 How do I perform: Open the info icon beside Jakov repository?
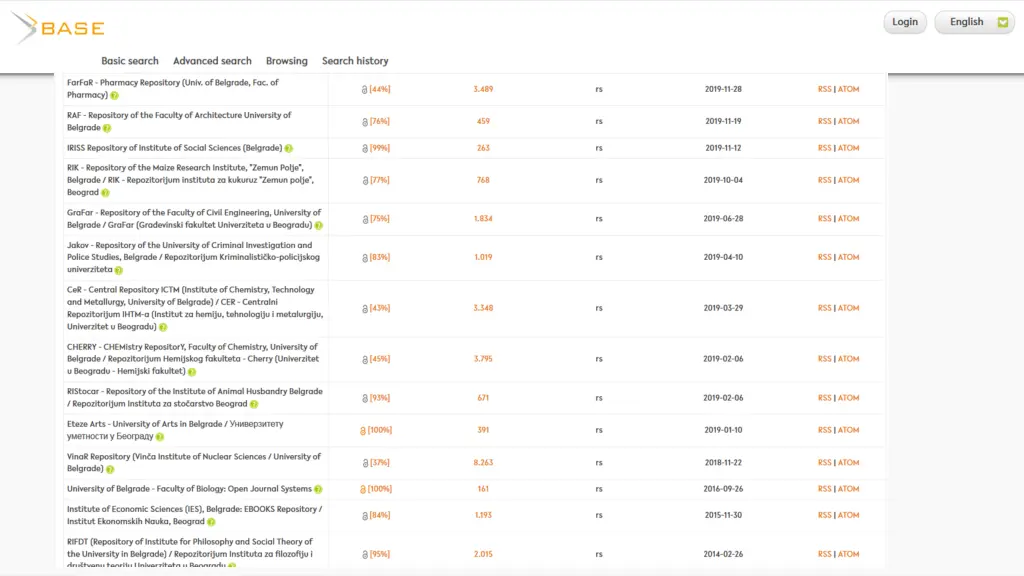[118, 270]
